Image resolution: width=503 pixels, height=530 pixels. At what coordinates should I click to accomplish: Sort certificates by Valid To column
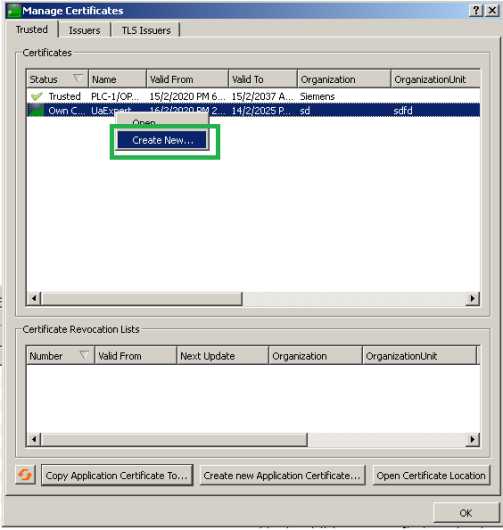tap(263, 79)
